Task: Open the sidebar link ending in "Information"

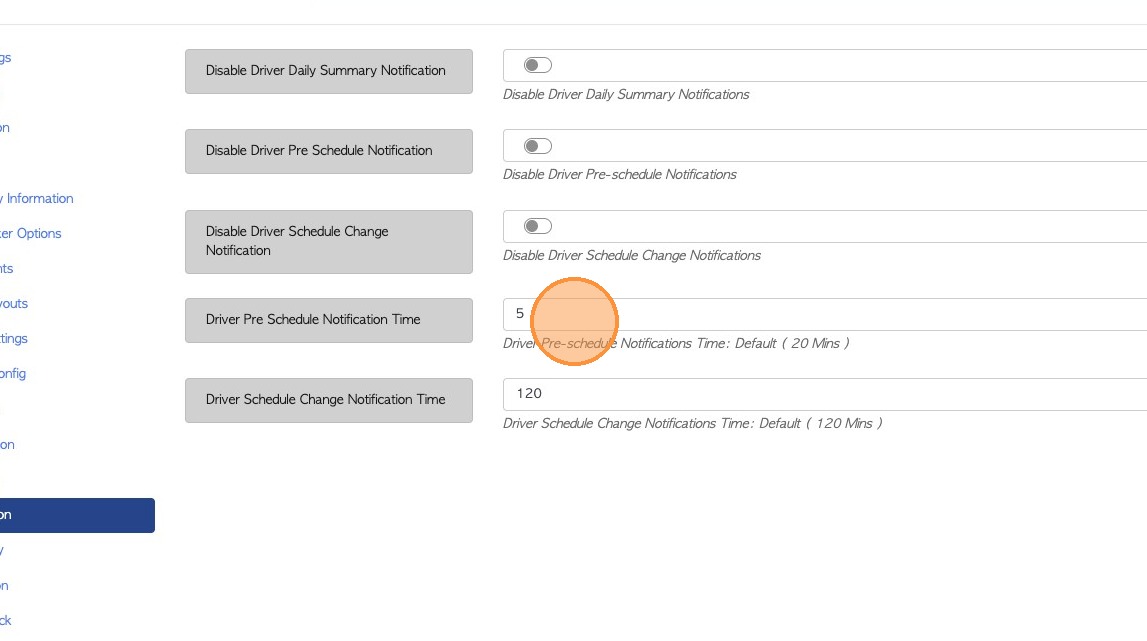Action: tap(38, 198)
